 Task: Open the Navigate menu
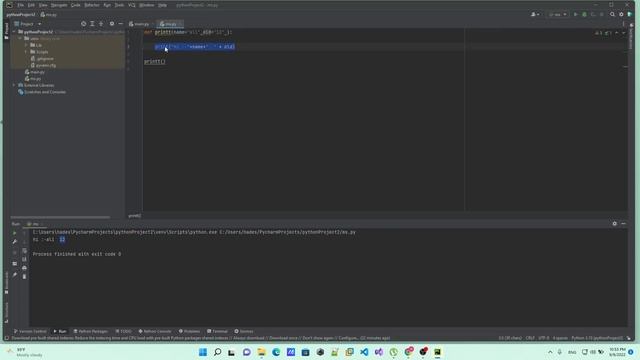pos(59,5)
